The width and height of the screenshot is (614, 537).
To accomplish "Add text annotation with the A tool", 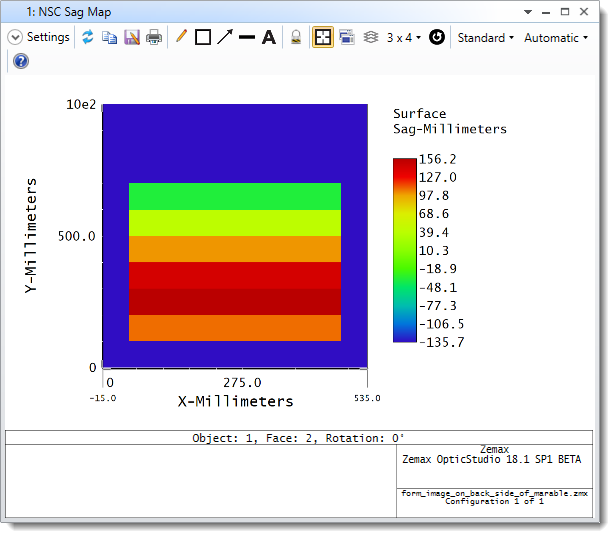I will (x=269, y=37).
